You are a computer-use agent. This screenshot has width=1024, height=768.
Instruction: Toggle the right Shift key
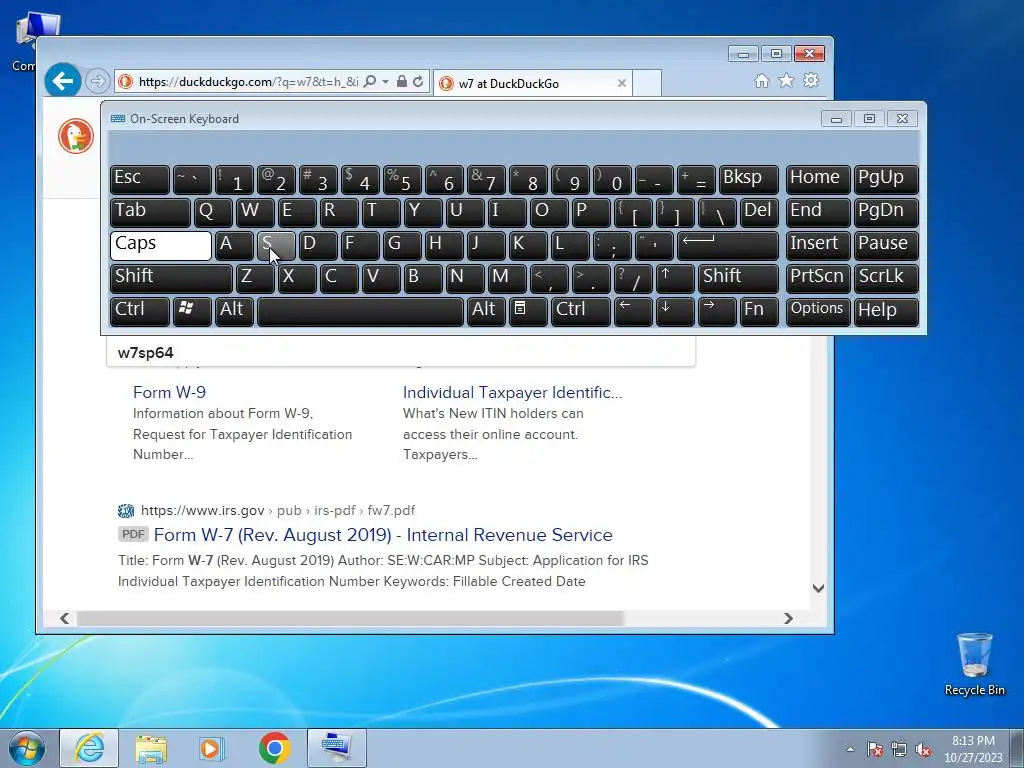[x=738, y=278]
